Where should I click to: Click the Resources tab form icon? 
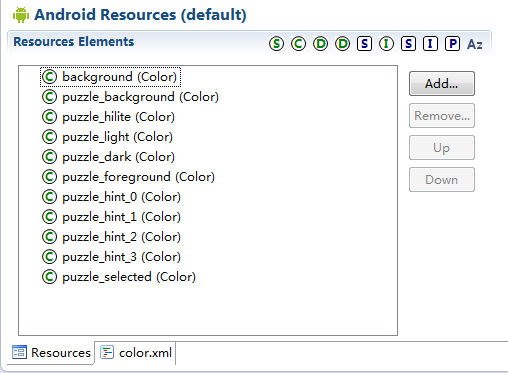click(x=19, y=352)
